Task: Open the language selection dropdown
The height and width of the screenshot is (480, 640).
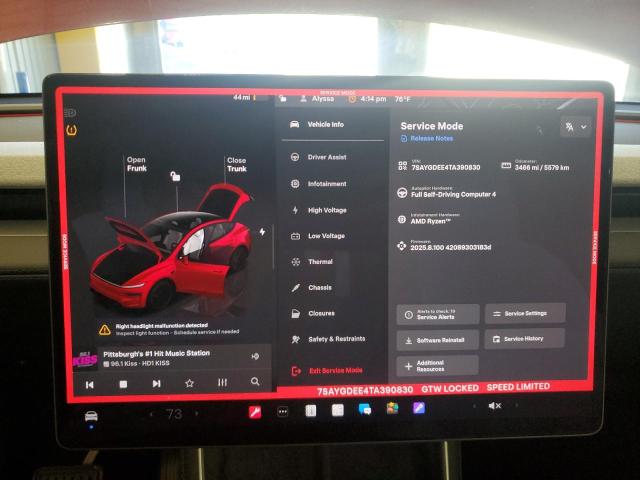Action: pos(576,127)
